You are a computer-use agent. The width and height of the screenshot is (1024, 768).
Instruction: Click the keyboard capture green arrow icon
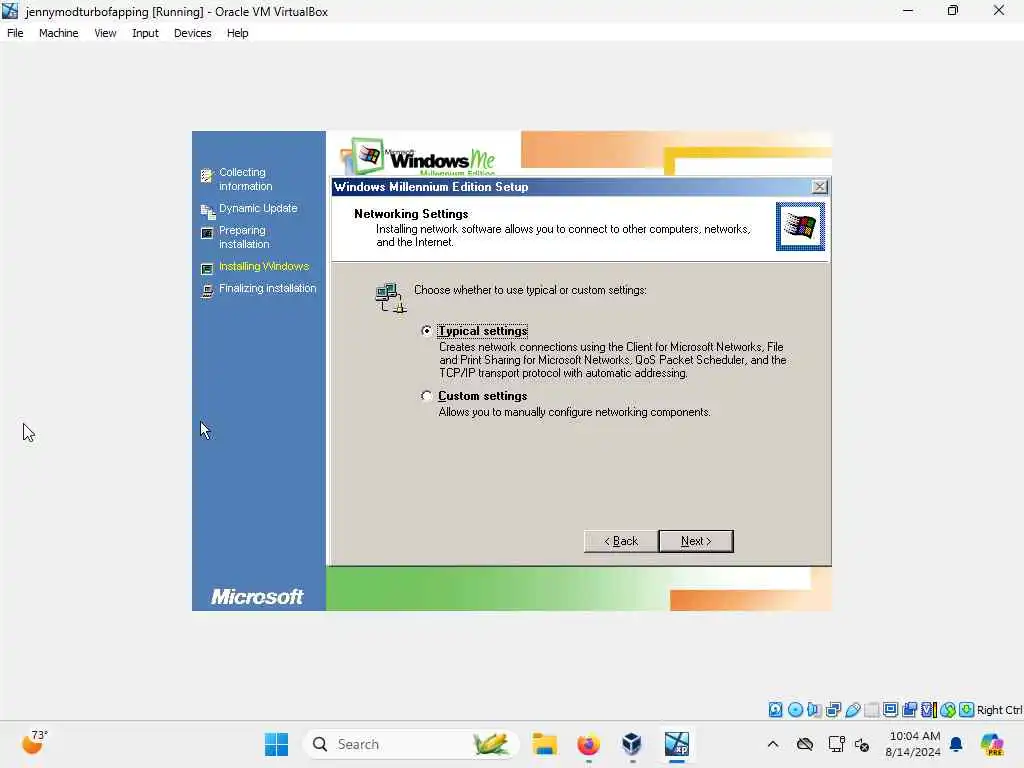967,710
